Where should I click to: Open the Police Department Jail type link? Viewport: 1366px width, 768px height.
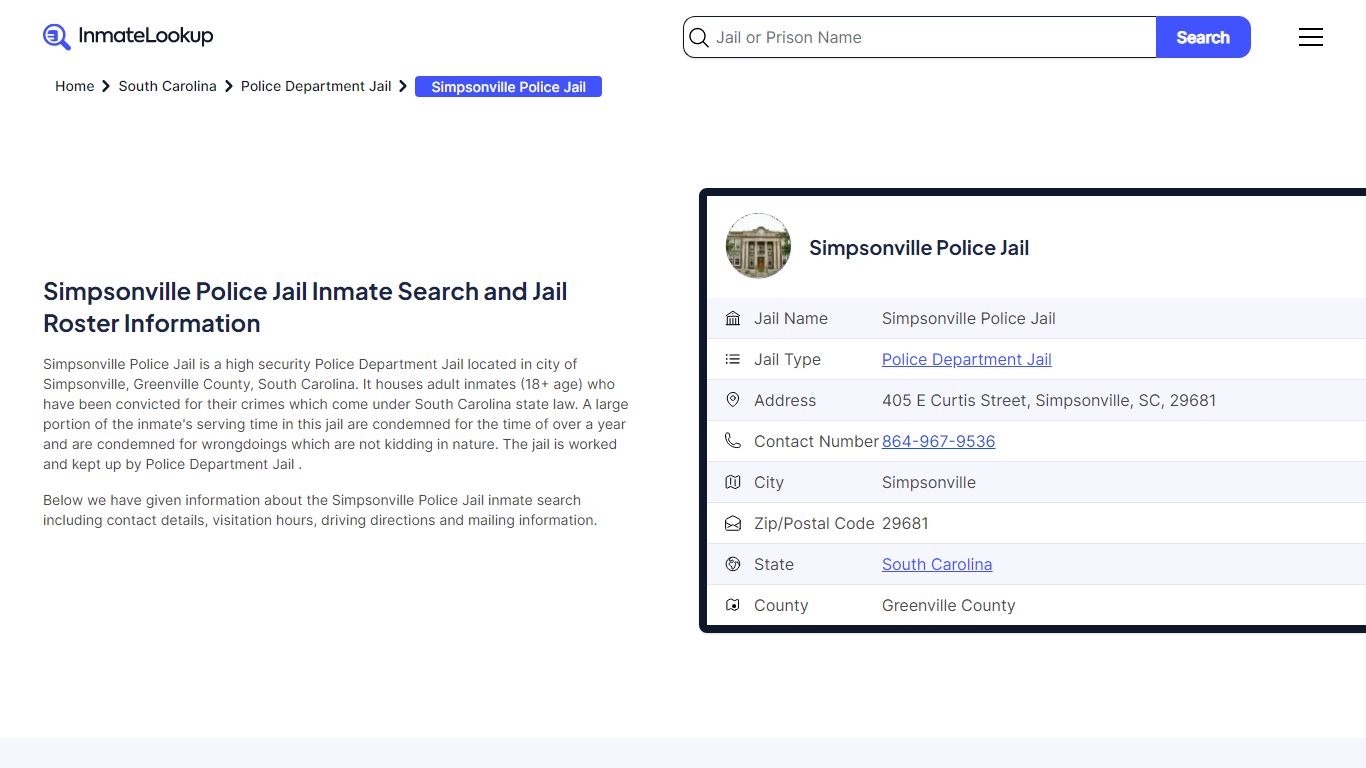pyautogui.click(x=967, y=359)
